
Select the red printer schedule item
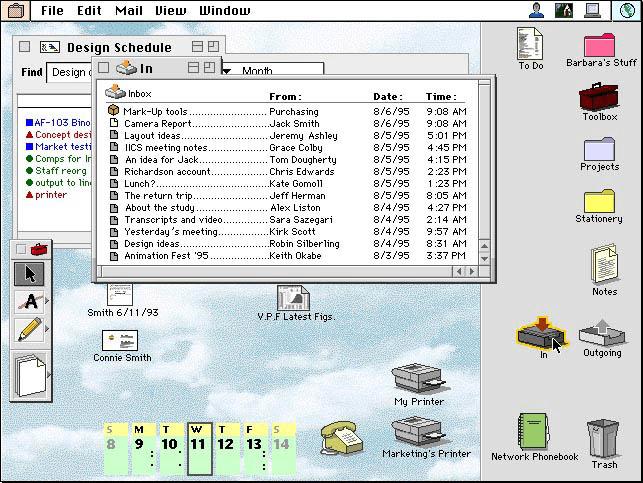pos(46,195)
